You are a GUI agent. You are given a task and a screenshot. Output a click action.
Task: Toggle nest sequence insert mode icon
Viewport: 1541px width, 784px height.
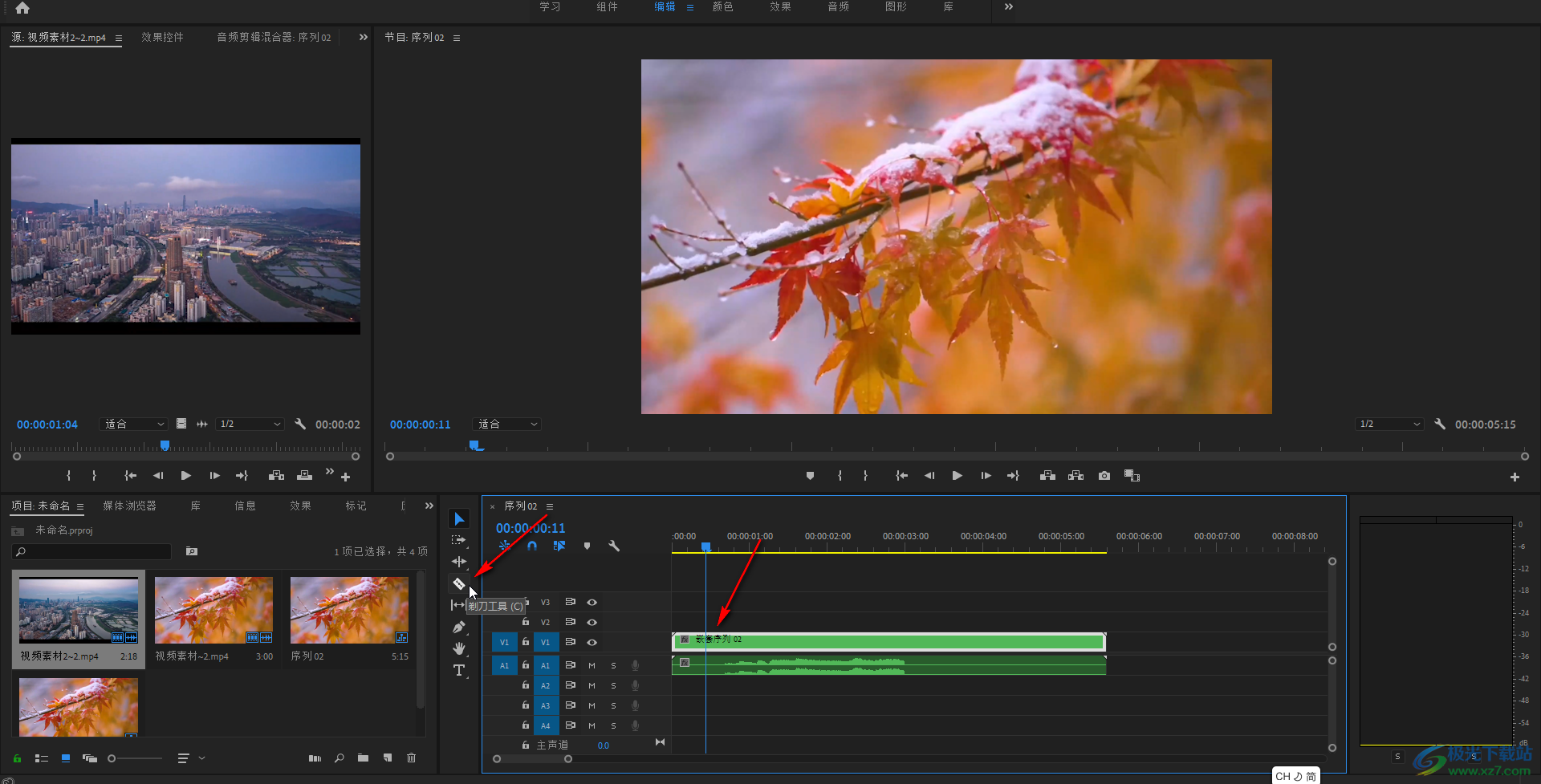coord(505,546)
